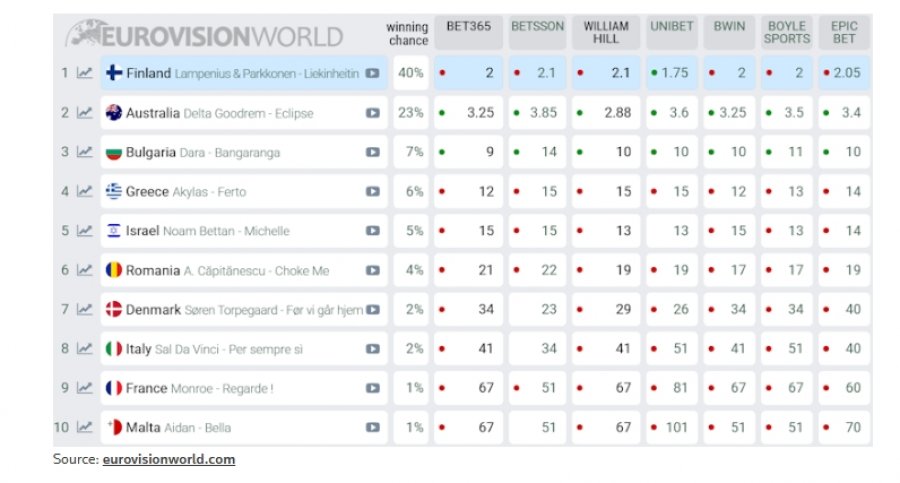
Task: Open the Greece Akylas Ferto entry
Action: [x=243, y=191]
